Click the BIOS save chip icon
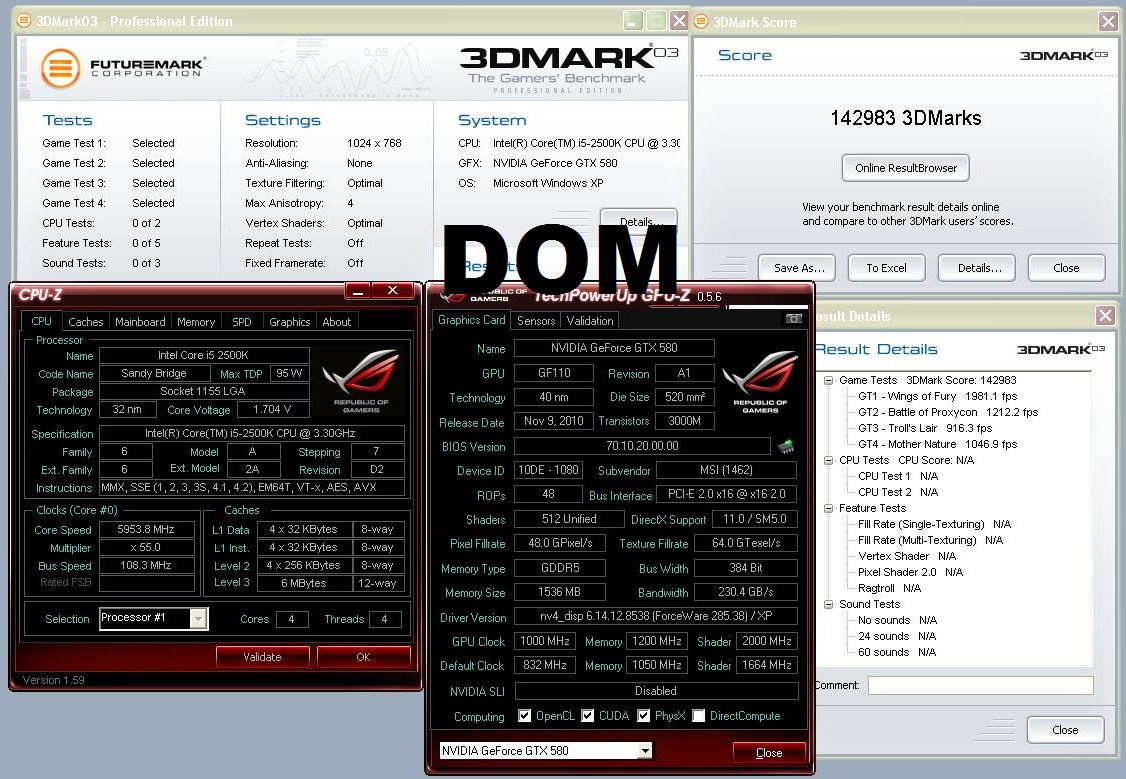 786,446
